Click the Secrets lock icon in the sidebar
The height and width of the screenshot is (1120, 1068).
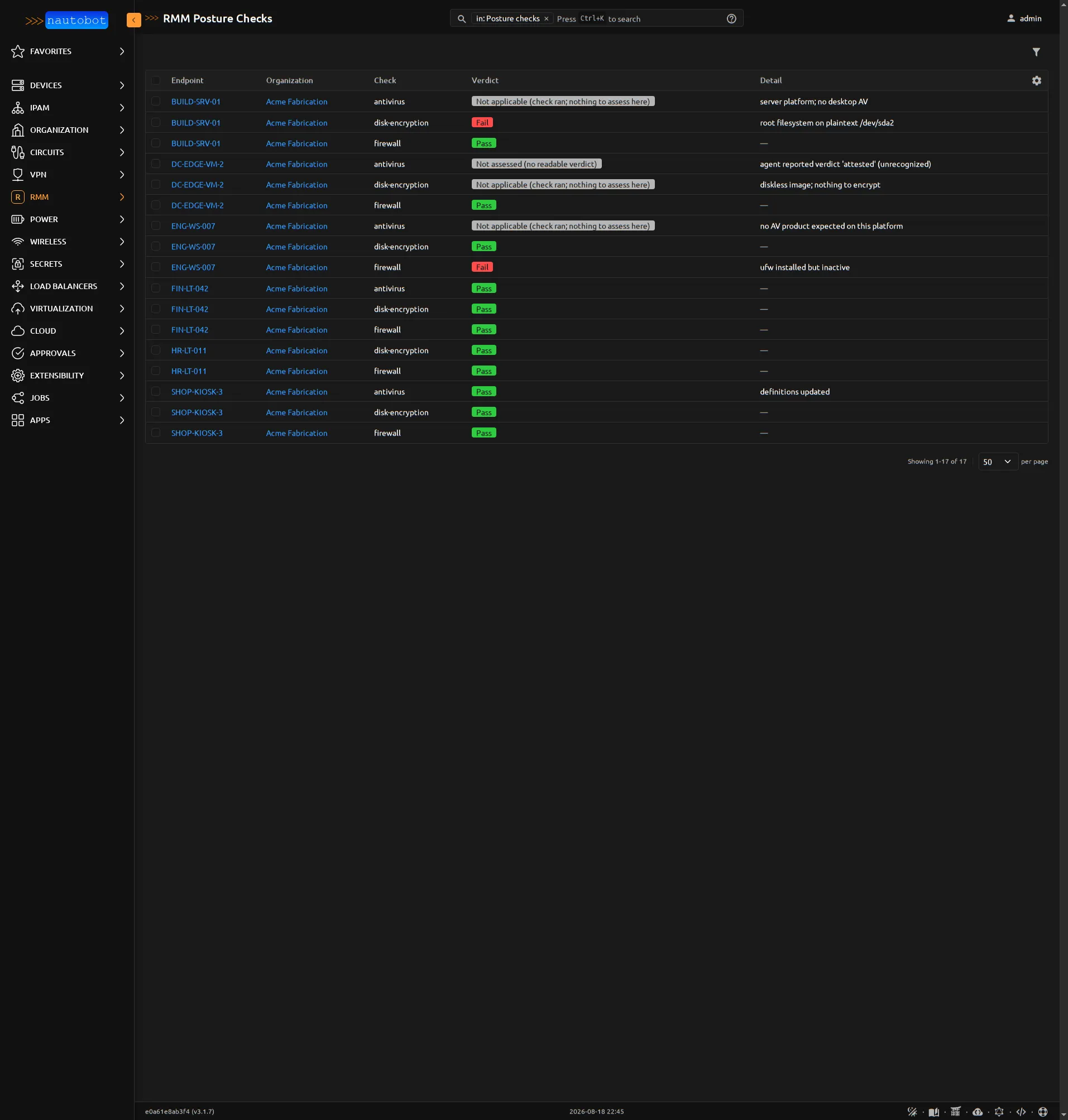pos(18,264)
